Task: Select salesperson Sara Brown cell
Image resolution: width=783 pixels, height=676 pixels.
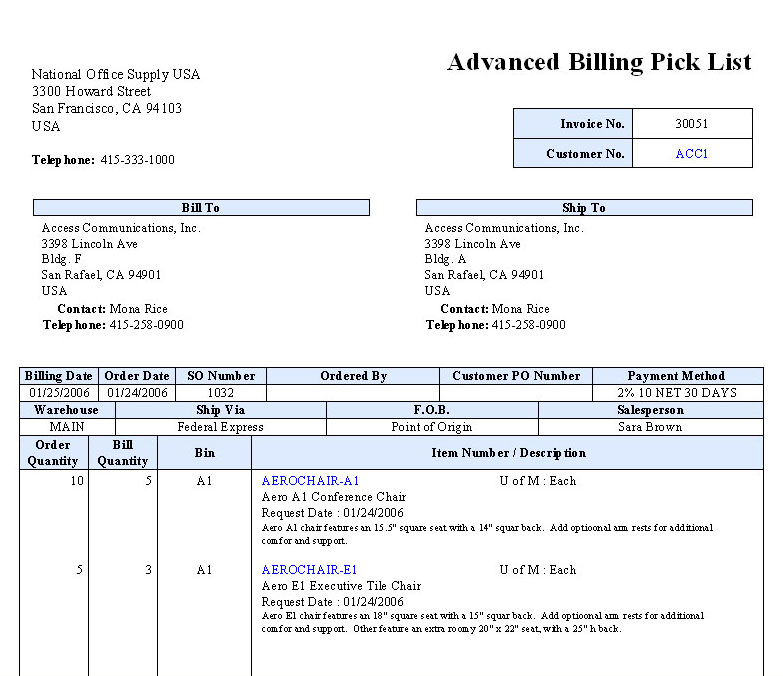Action: [x=650, y=427]
